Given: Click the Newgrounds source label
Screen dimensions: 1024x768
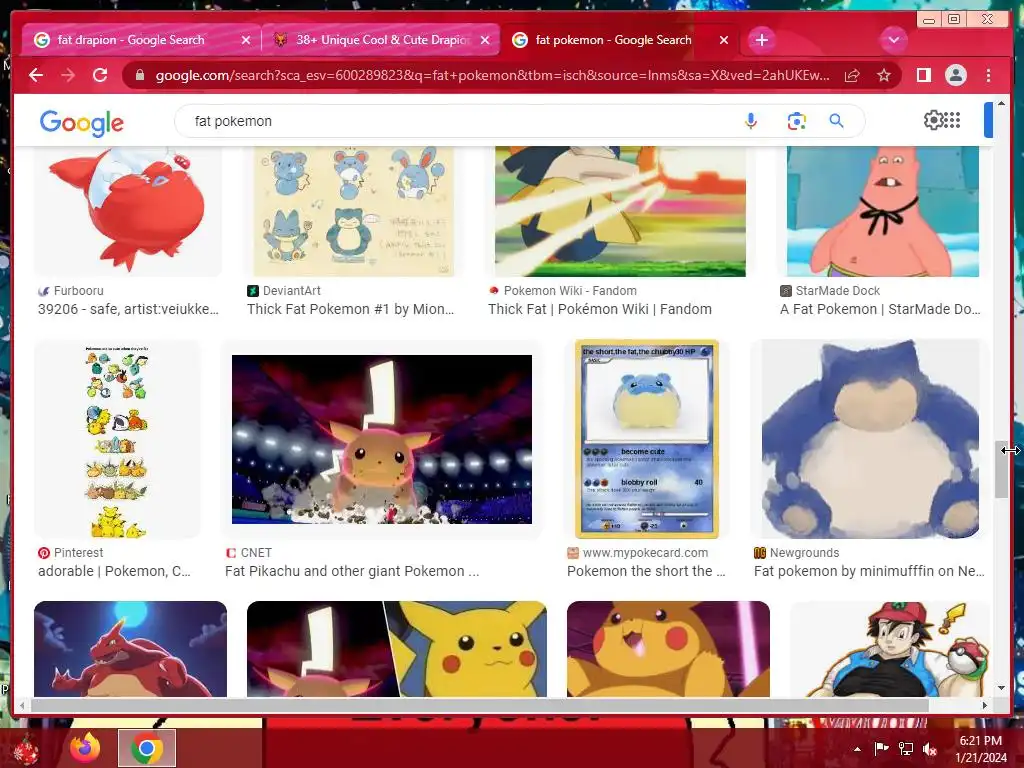Looking at the screenshot, I should [x=804, y=552].
